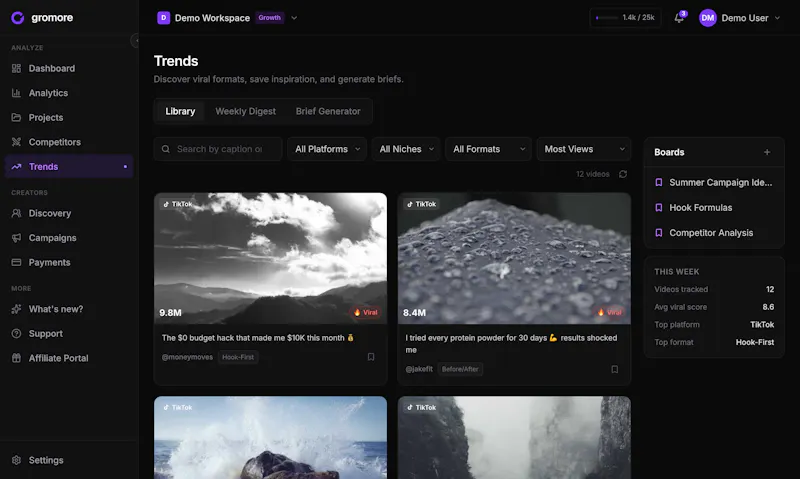800x479 pixels.
Task: Open Summer Campaign Ideas board
Action: pyautogui.click(x=714, y=183)
